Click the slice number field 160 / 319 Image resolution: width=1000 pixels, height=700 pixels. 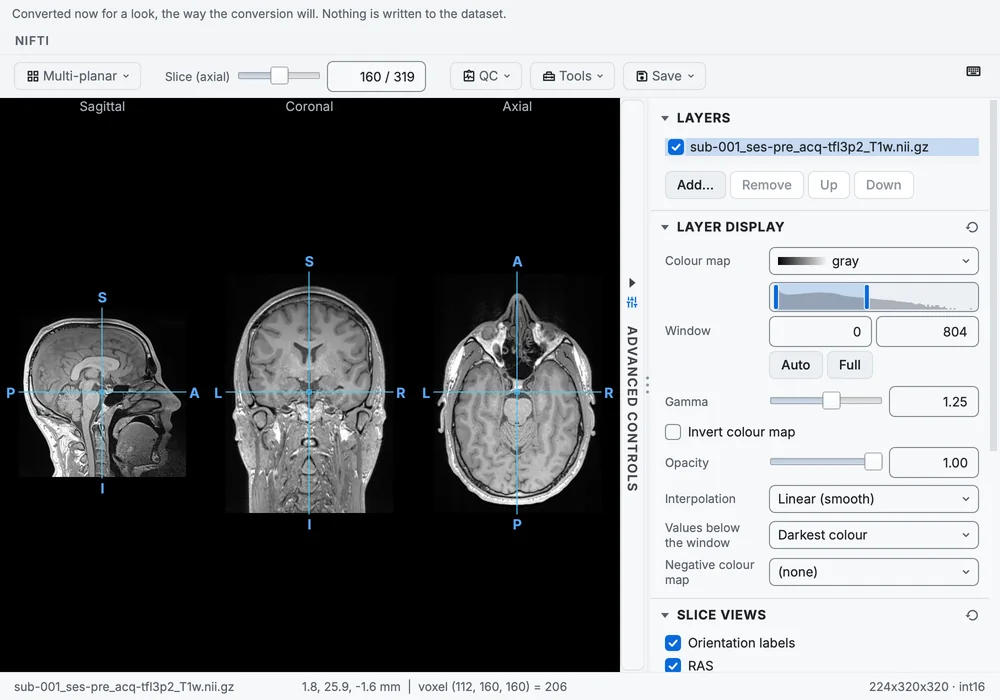click(x=376, y=77)
